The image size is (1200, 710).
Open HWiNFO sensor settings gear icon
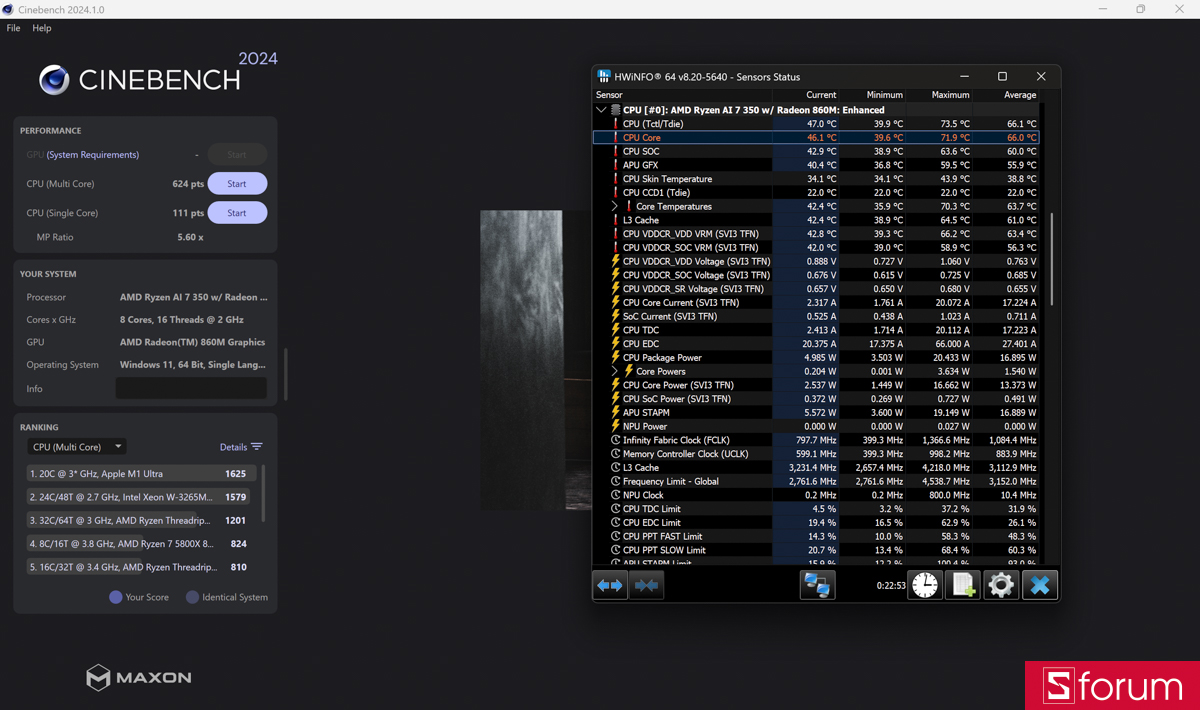click(x=1000, y=586)
